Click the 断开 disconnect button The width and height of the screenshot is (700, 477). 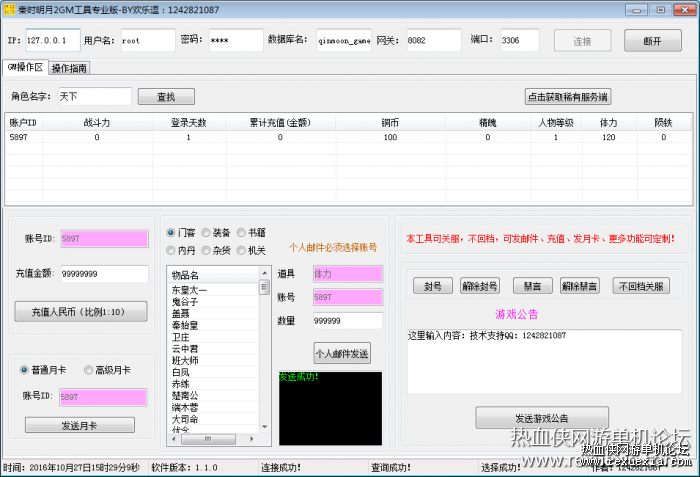point(652,41)
